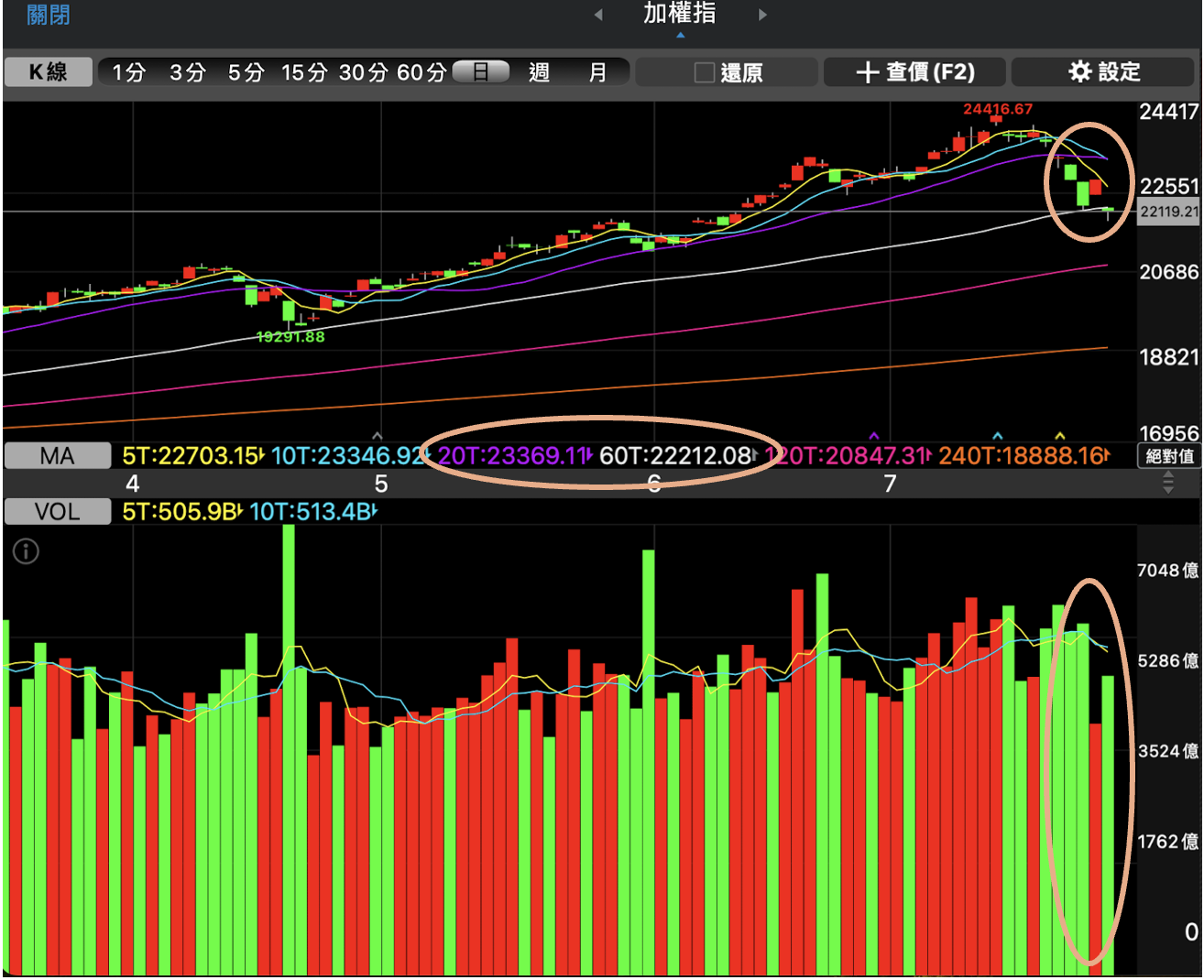Toggle the 還原 checkbox
The image size is (1204, 980).
tap(704, 72)
